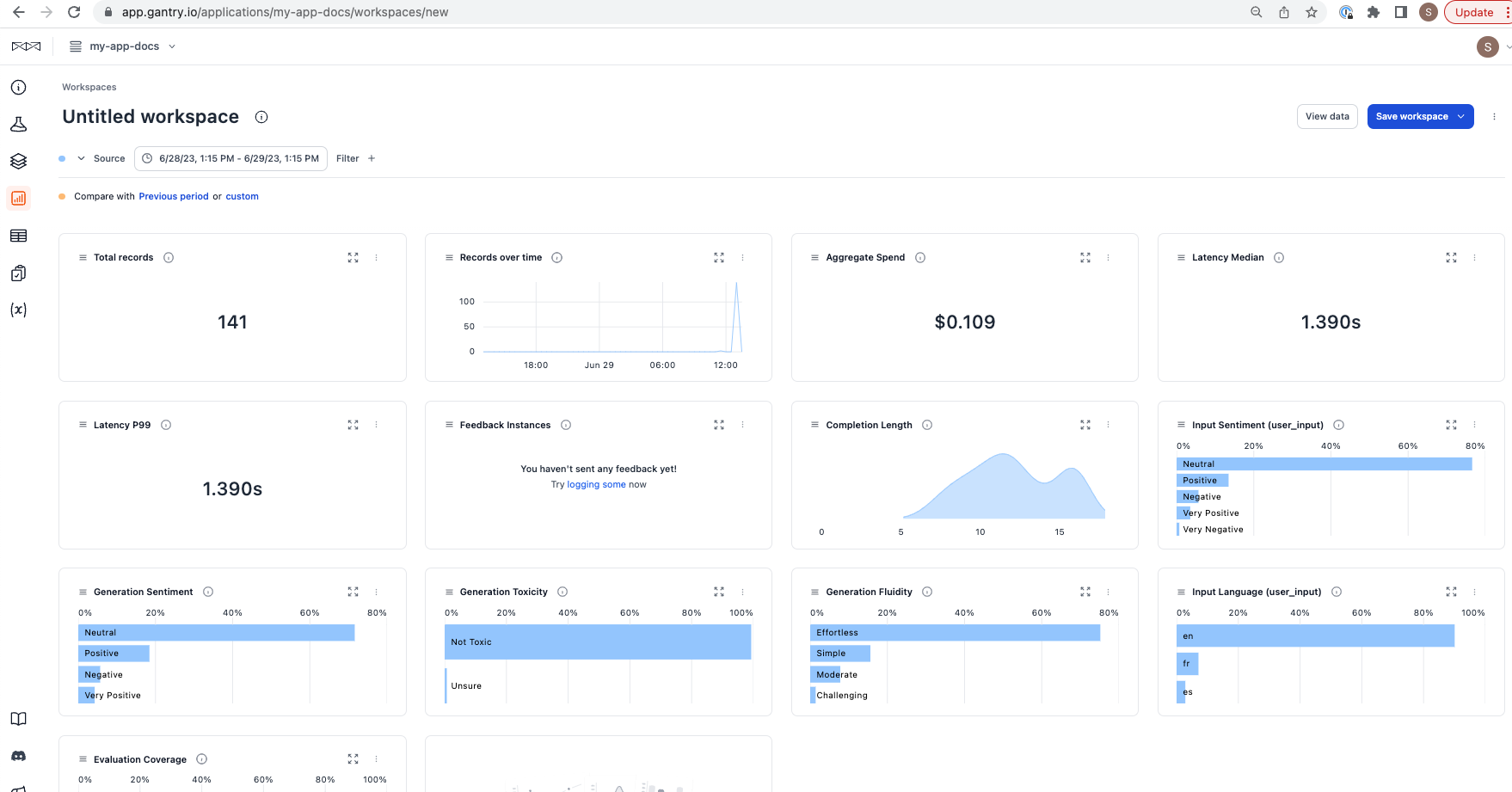The height and width of the screenshot is (792, 1512).
Task: Open the variables (x) icon in sidebar
Action: pyautogui.click(x=18, y=310)
